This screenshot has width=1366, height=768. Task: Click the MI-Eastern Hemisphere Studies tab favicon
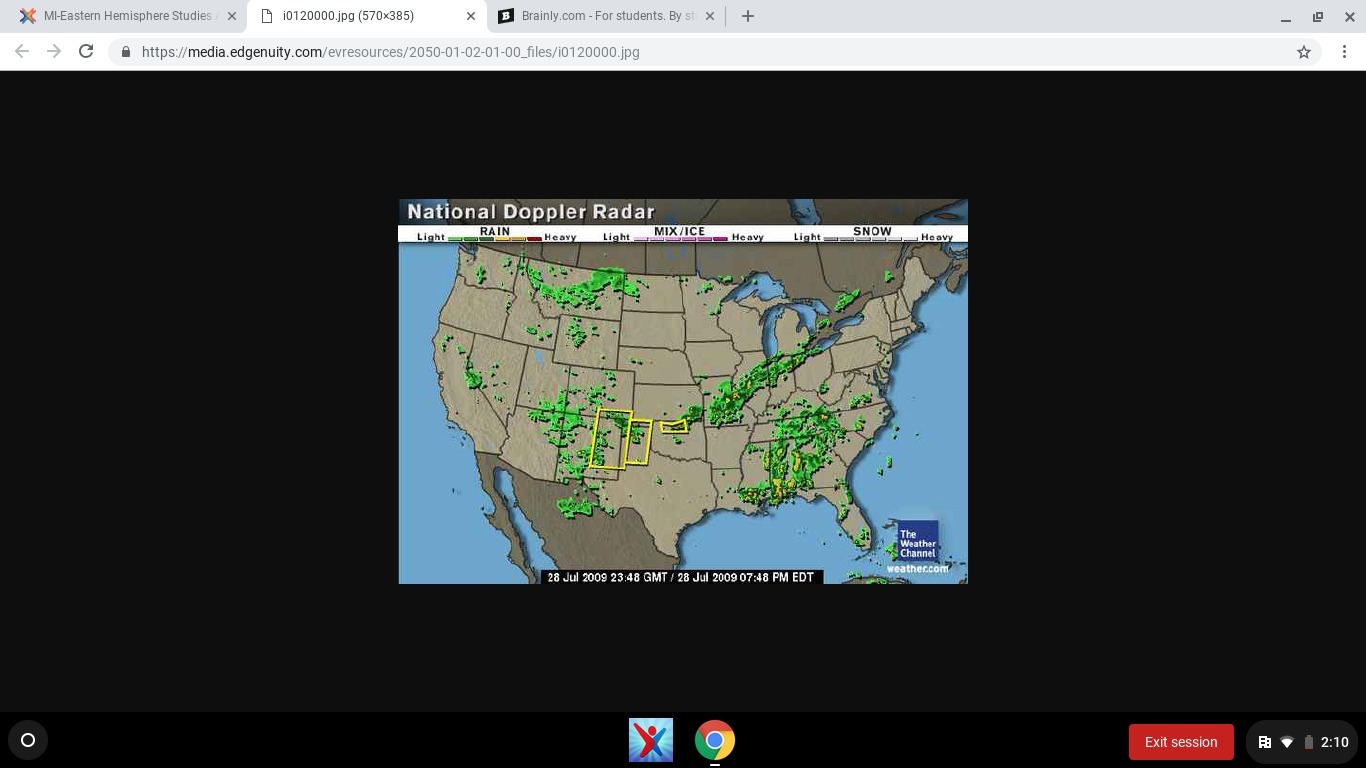28,16
